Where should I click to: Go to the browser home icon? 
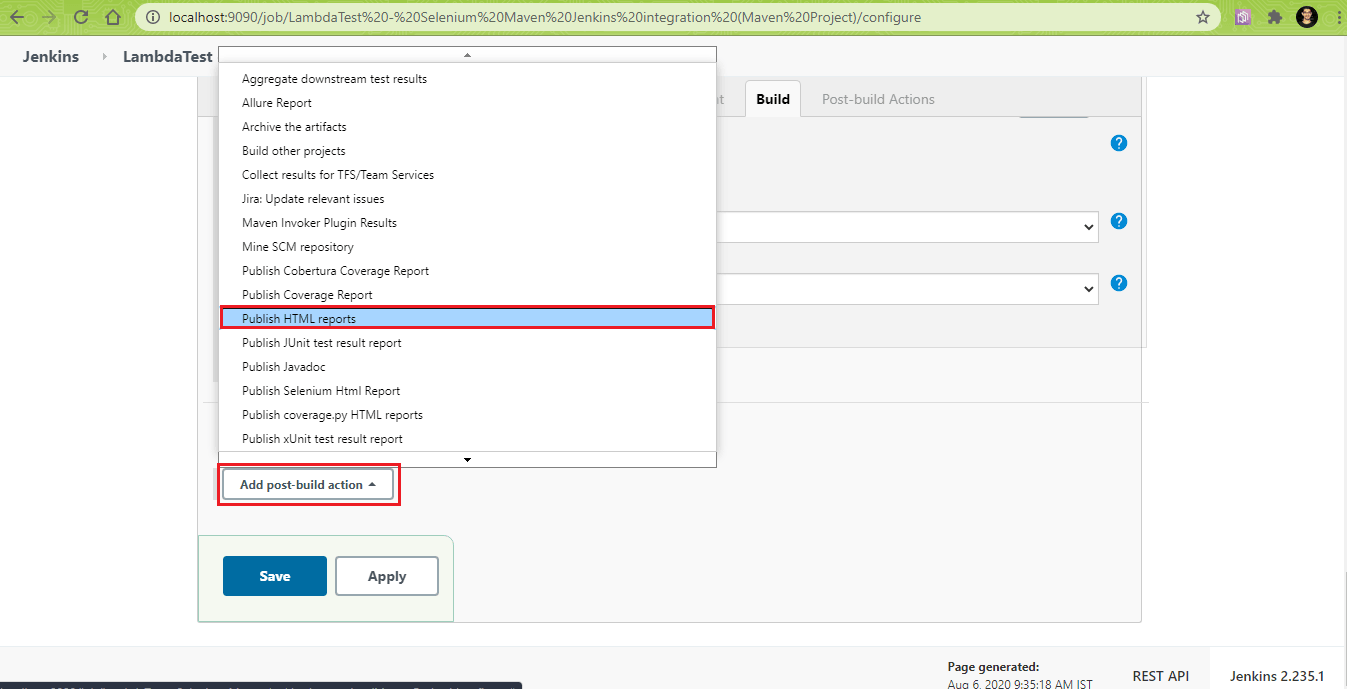(113, 17)
